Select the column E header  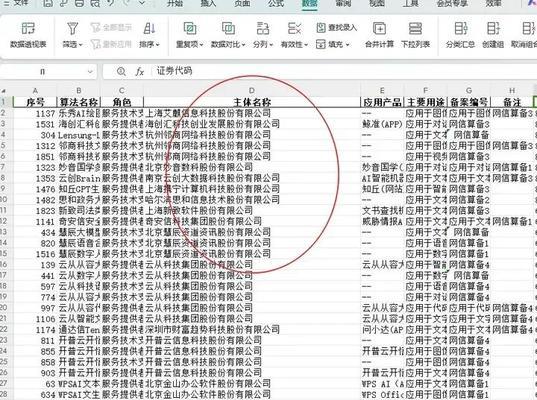(x=382, y=91)
